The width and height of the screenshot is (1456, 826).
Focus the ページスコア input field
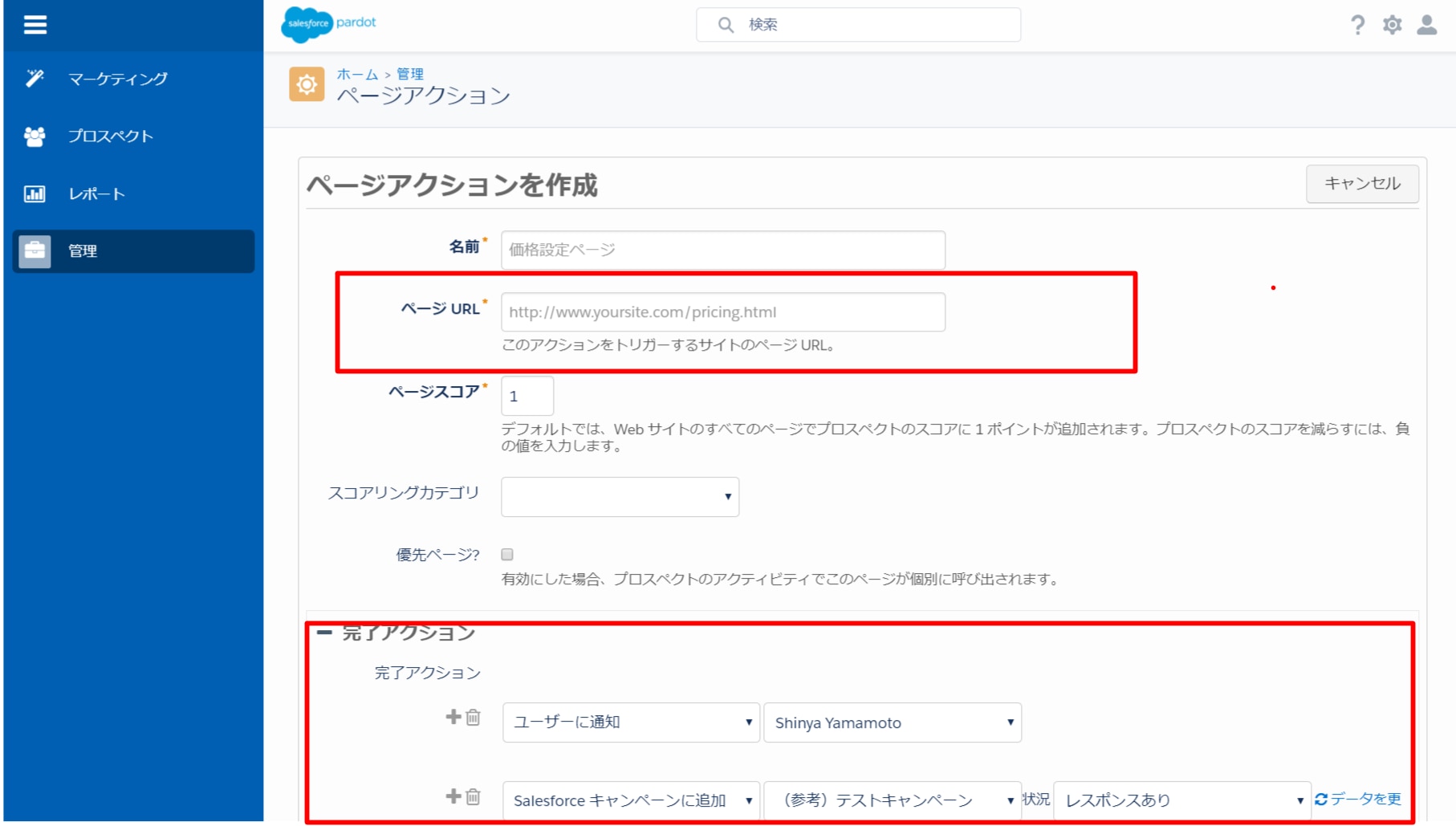click(527, 396)
